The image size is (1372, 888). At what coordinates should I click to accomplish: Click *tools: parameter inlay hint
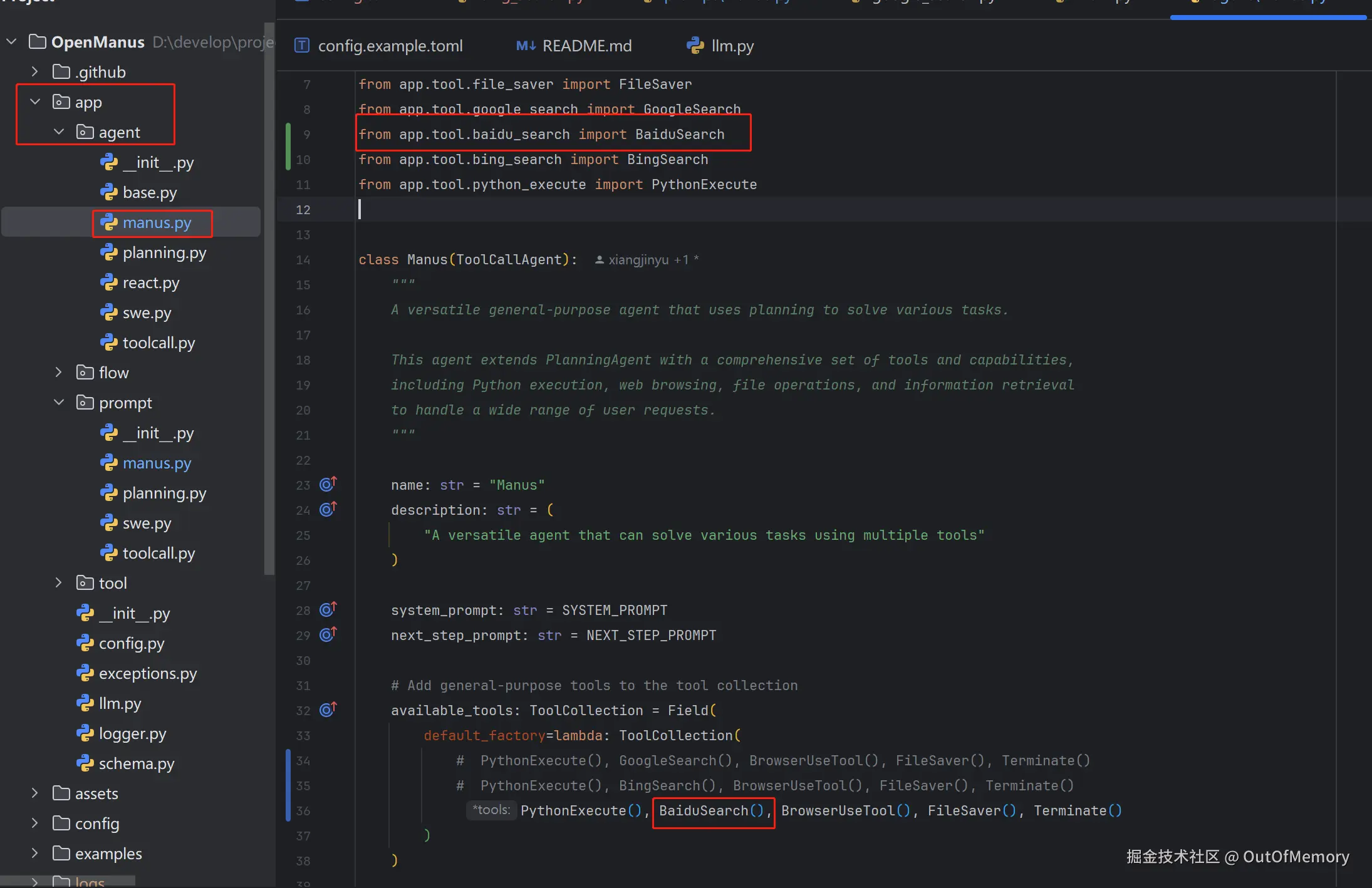pyautogui.click(x=492, y=810)
